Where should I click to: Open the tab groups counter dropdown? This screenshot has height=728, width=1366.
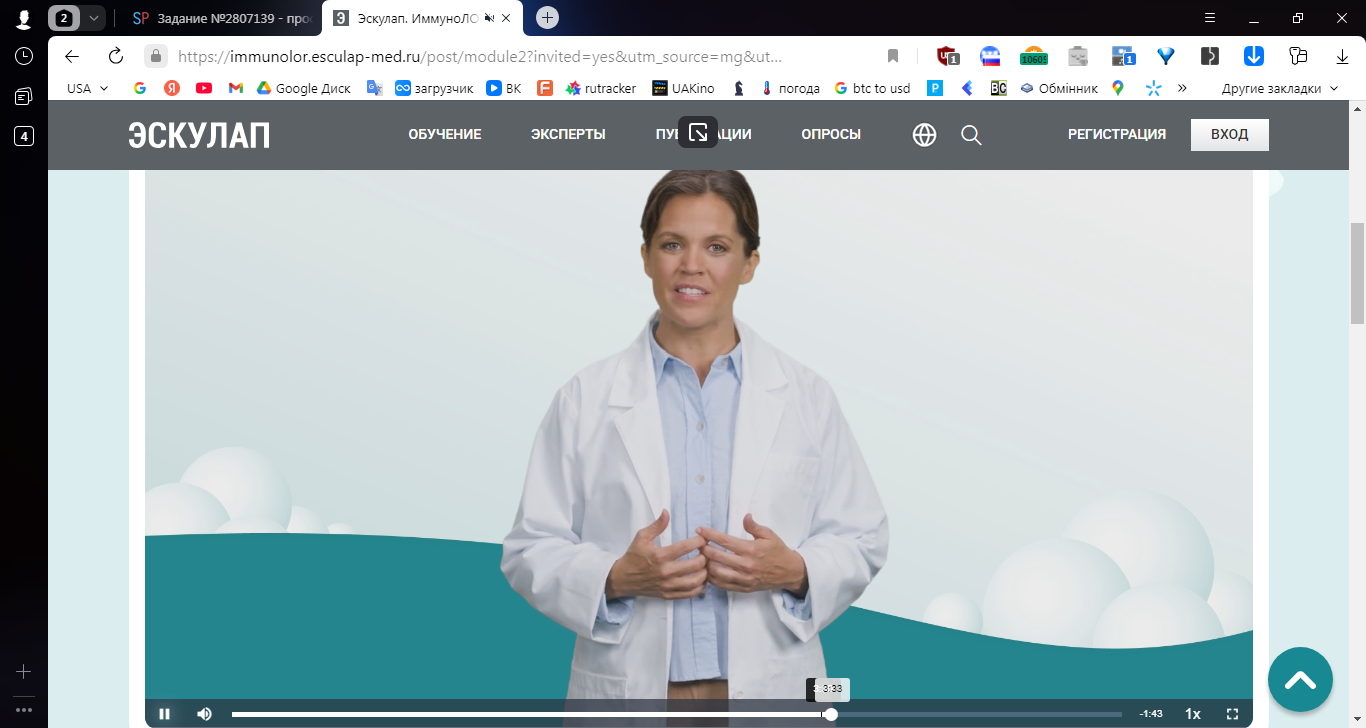78,18
